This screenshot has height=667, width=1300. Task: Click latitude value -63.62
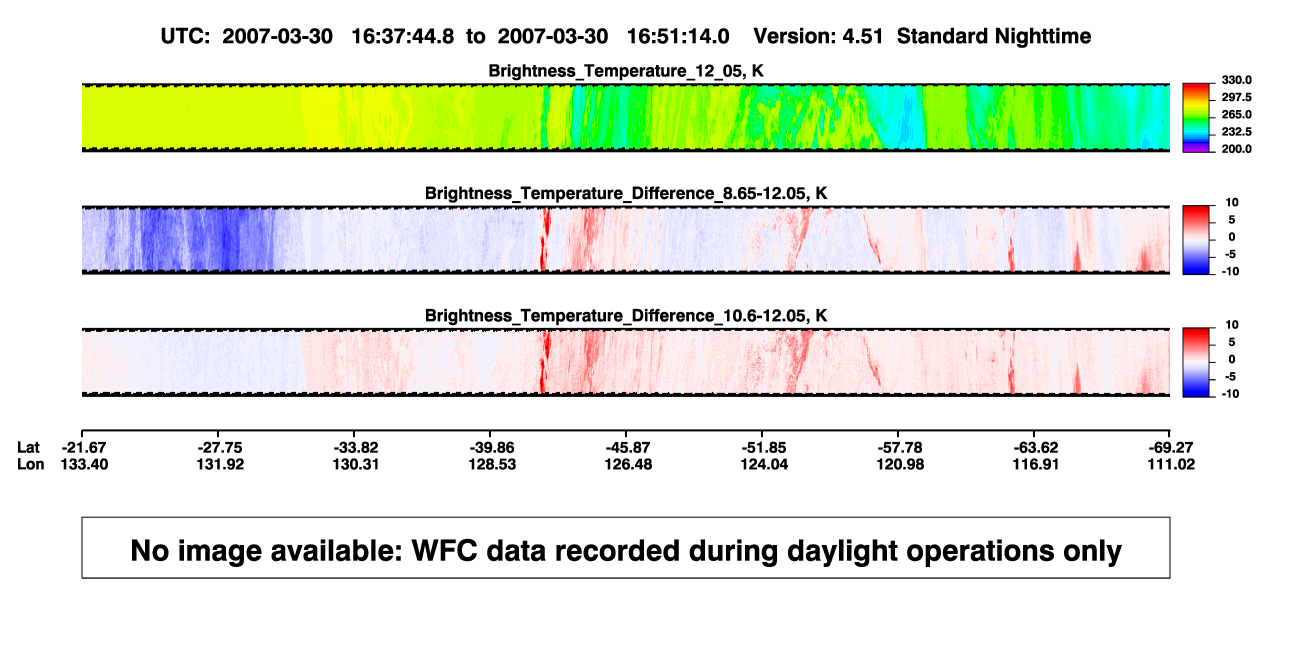click(x=1034, y=447)
